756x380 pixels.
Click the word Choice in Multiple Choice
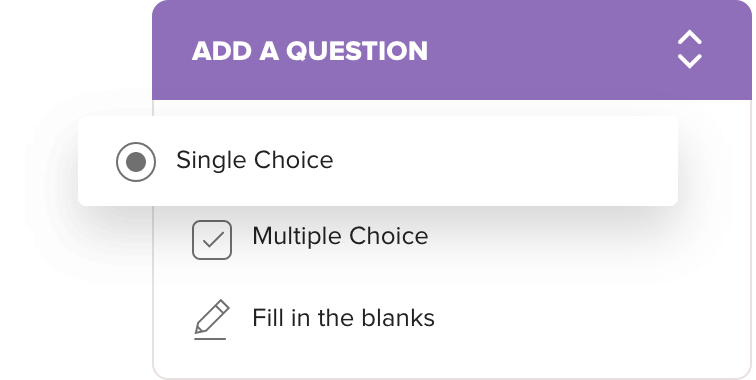[x=389, y=236]
